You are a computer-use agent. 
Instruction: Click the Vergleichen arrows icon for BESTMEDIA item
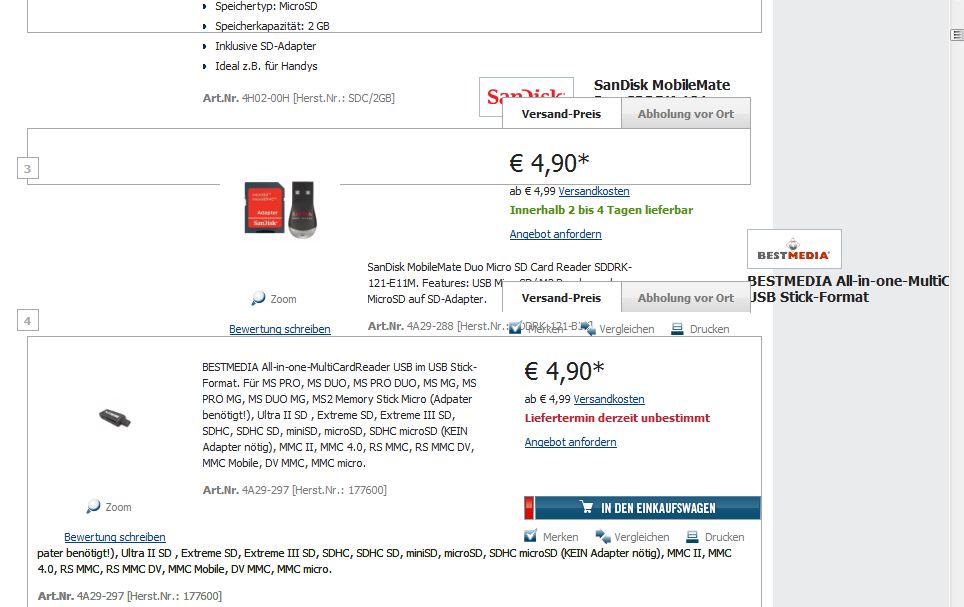pyautogui.click(x=602, y=536)
